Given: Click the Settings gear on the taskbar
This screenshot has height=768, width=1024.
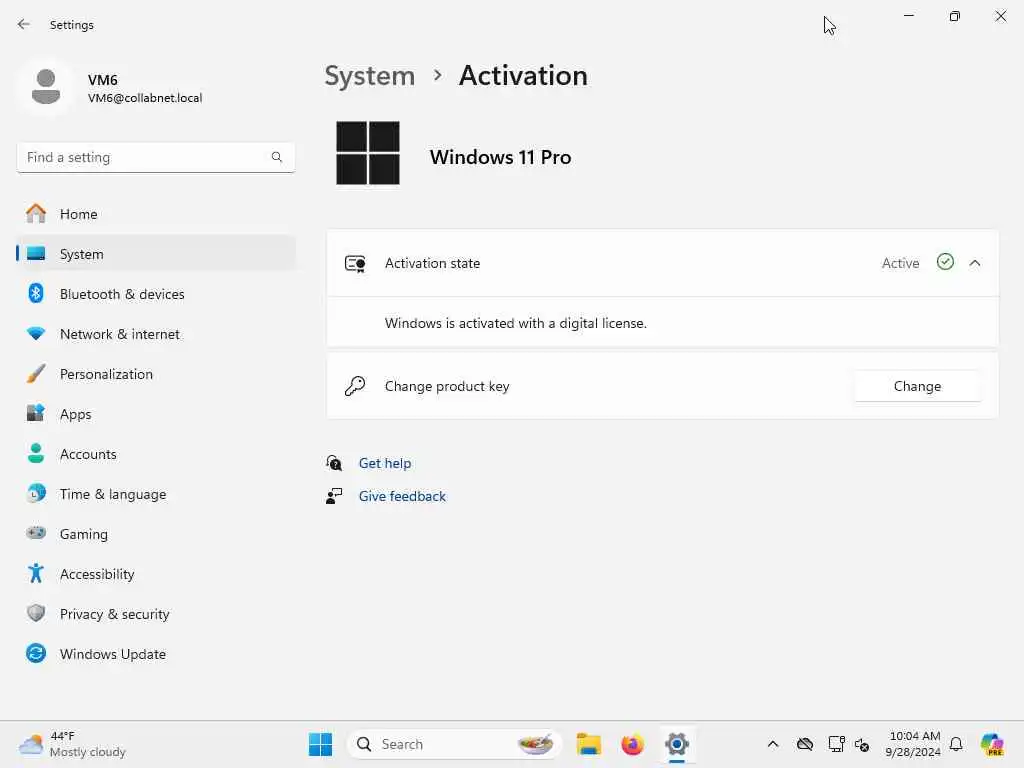Looking at the screenshot, I should pyautogui.click(x=677, y=744).
